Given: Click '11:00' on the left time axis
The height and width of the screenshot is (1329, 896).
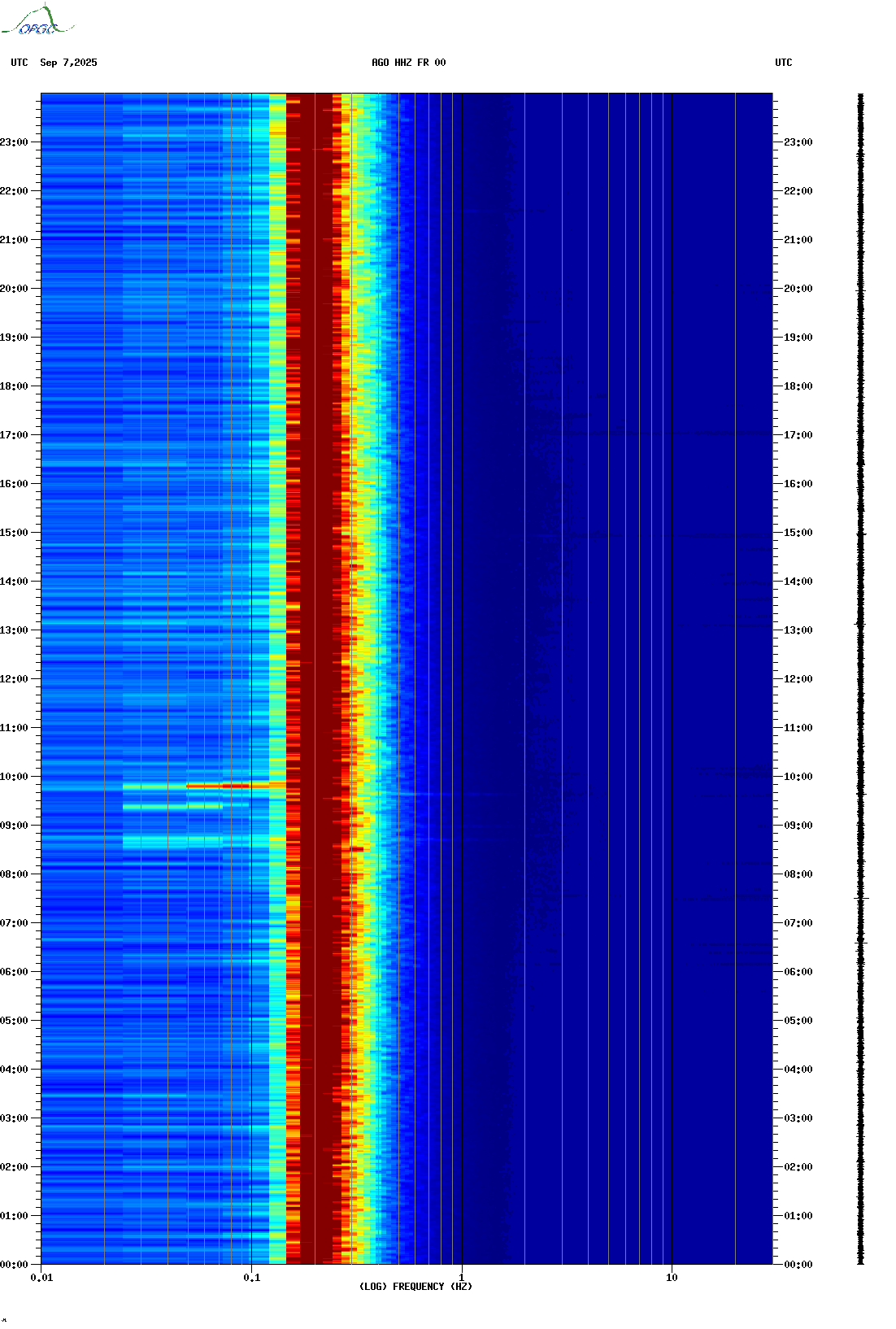Looking at the screenshot, I should pos(14,728).
